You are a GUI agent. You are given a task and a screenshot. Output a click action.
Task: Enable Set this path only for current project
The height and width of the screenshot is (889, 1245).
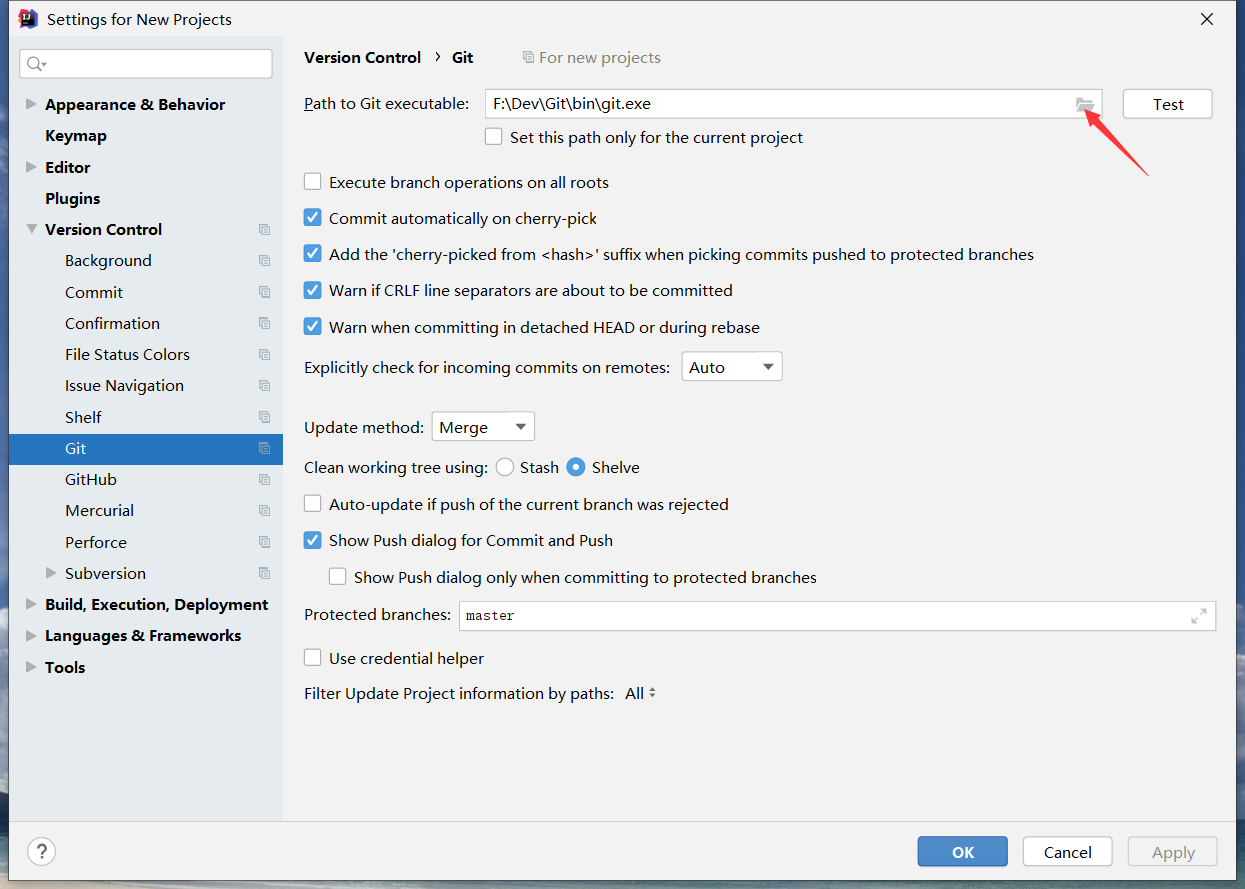pyautogui.click(x=494, y=136)
